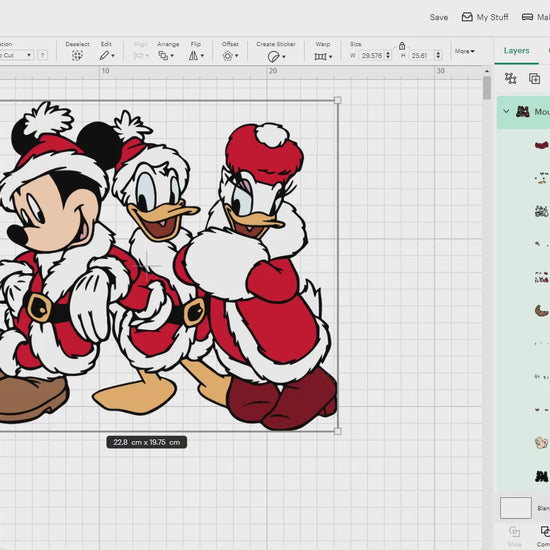550x550 pixels.
Task: Select the dark red and white layer
Action: 542,278
